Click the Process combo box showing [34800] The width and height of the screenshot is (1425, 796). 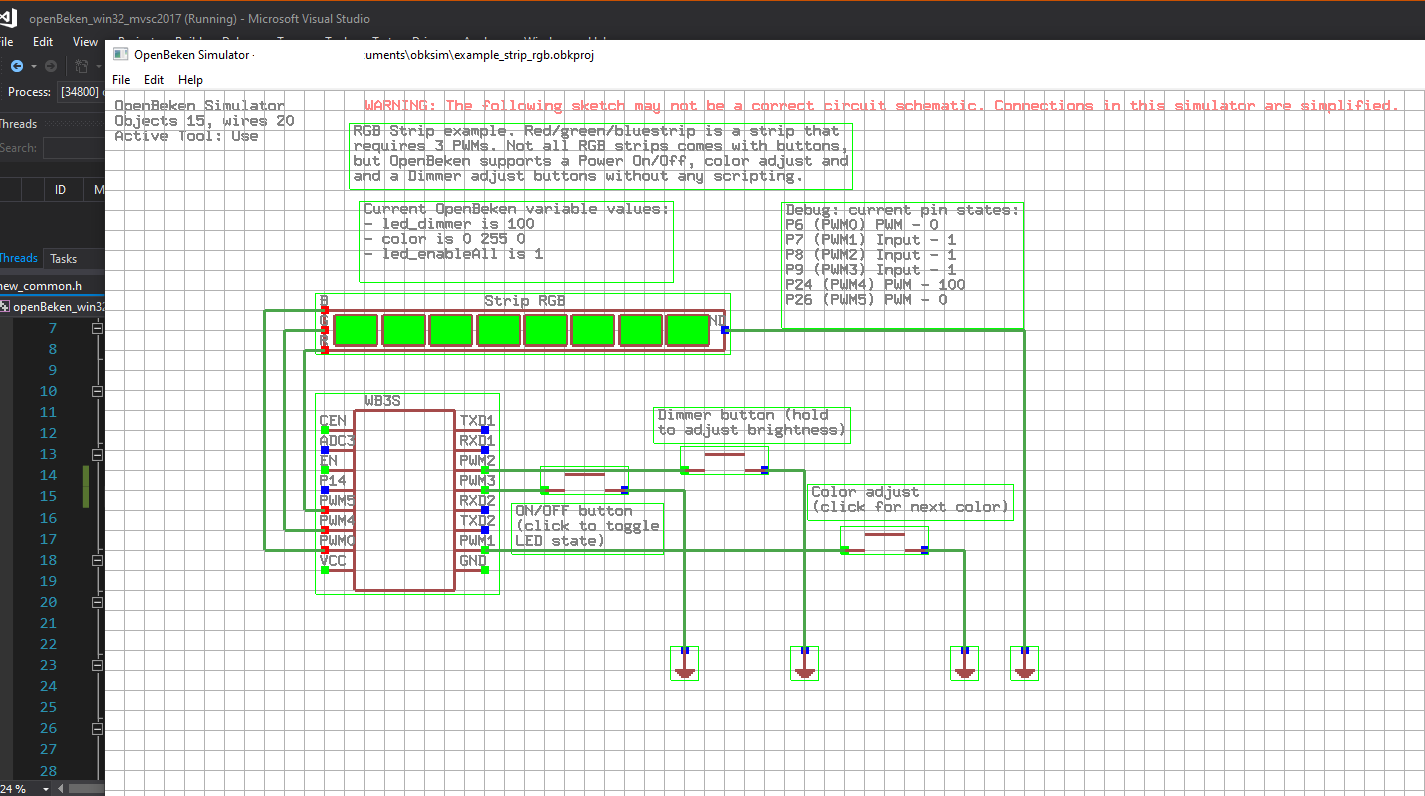click(82, 92)
